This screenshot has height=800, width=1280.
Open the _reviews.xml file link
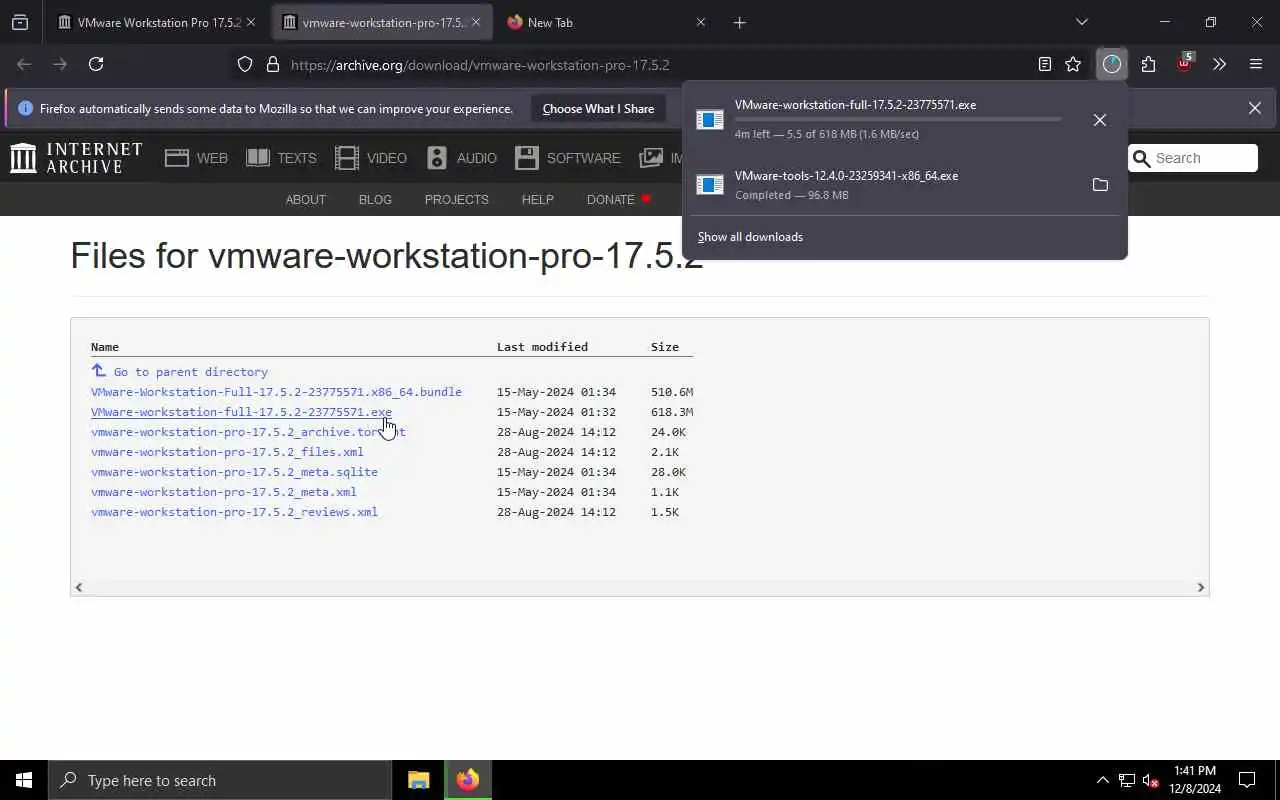pyautogui.click(x=234, y=512)
